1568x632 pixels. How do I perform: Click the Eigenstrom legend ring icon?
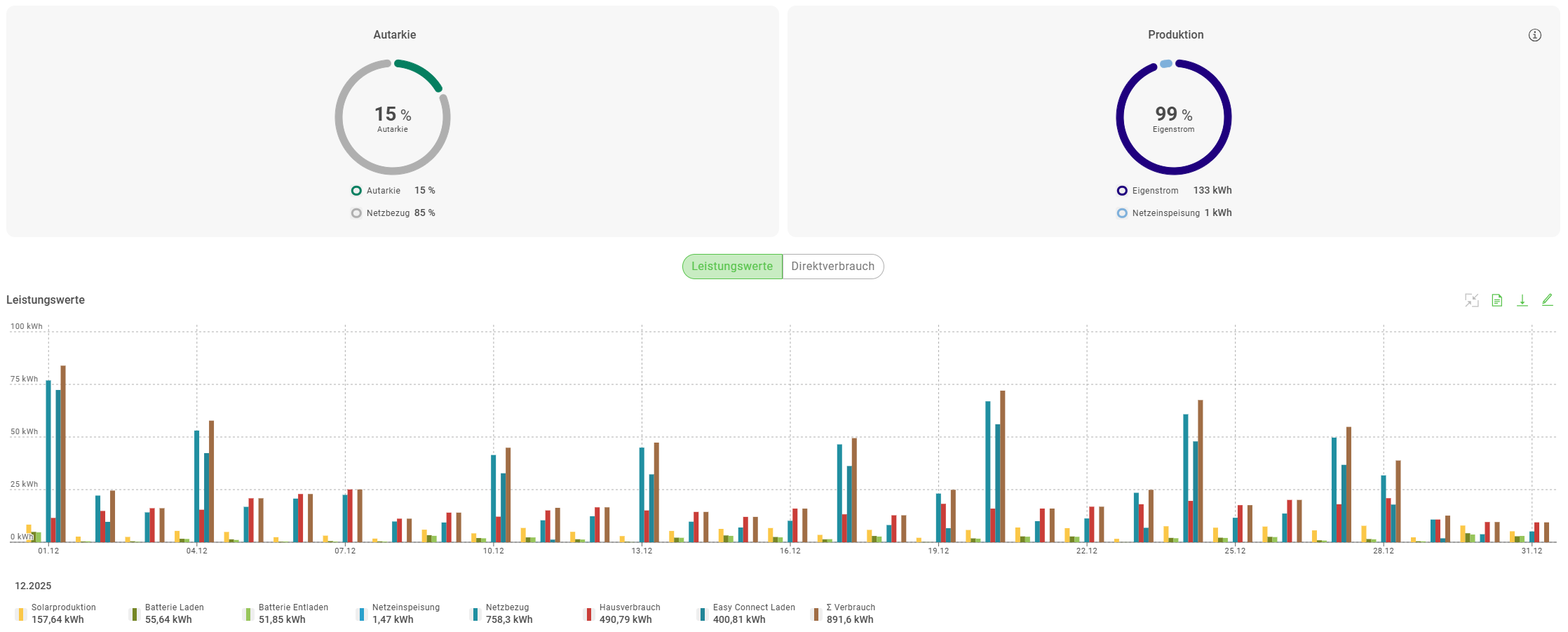1122,191
